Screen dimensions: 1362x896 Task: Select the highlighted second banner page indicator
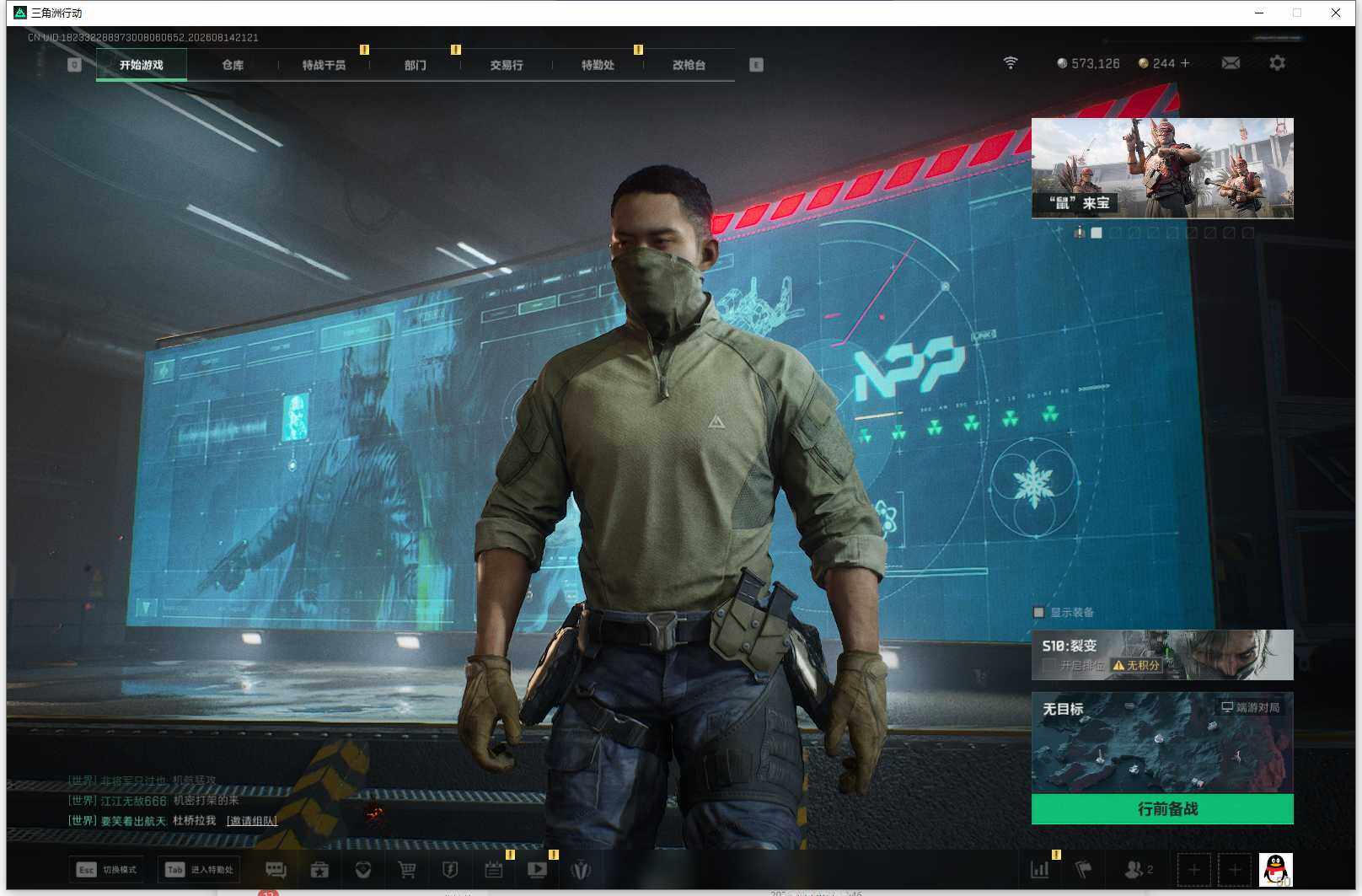pyautogui.click(x=1097, y=233)
